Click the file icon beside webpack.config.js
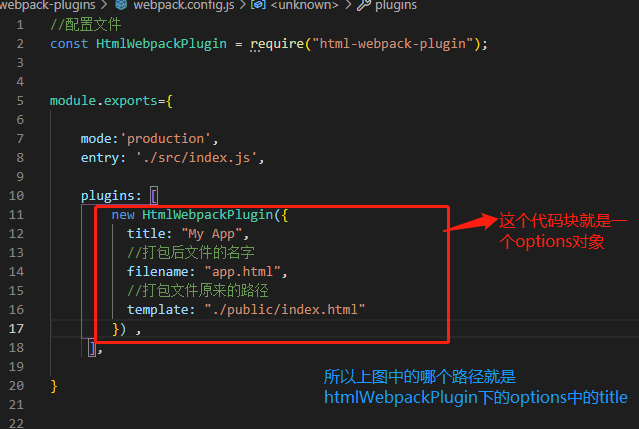Viewport: 639px width, 429px height. click(x=121, y=5)
